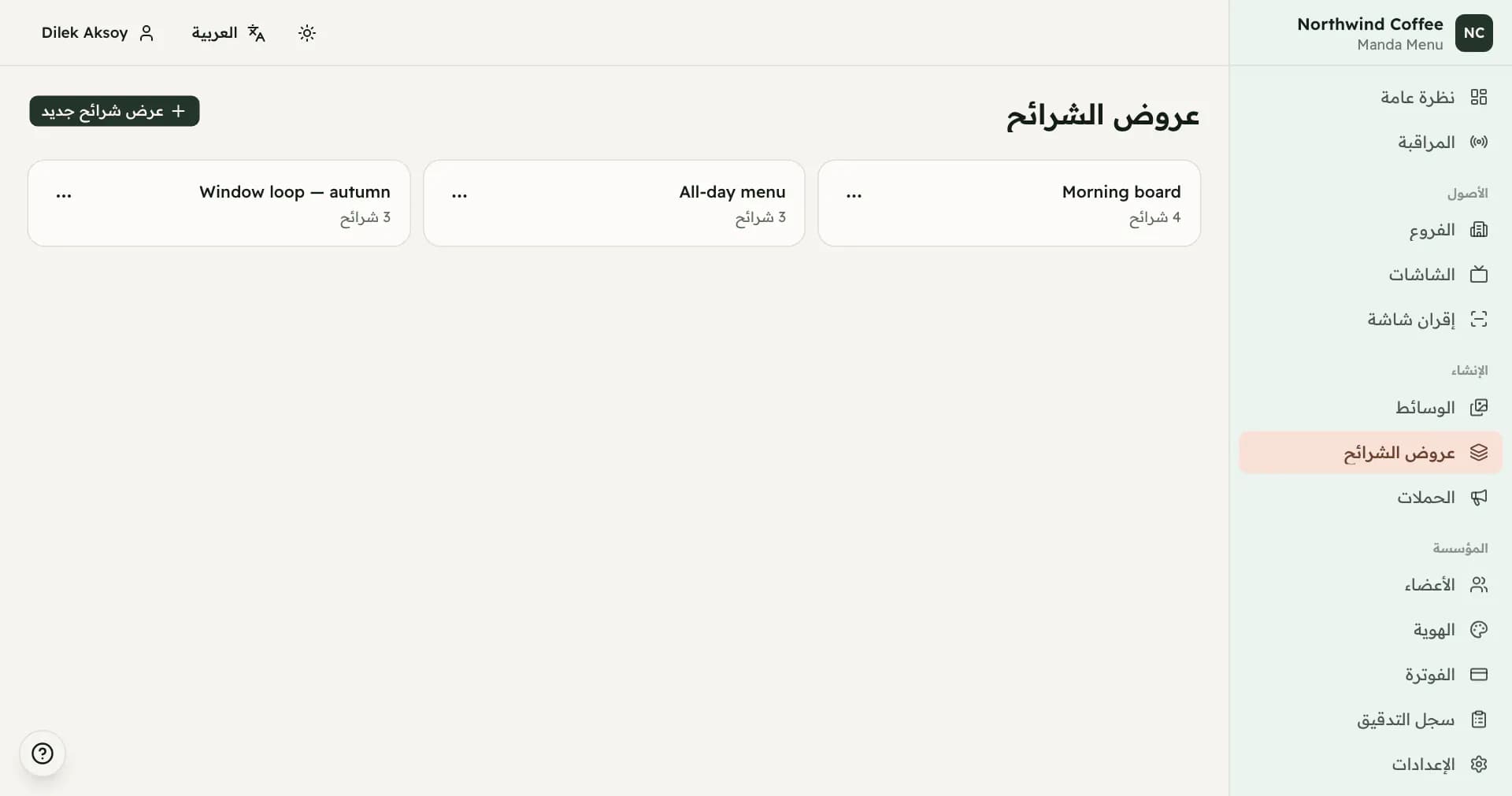The height and width of the screenshot is (796, 1512).
Task: Go to الهوية in sidebar
Action: (x=1371, y=629)
